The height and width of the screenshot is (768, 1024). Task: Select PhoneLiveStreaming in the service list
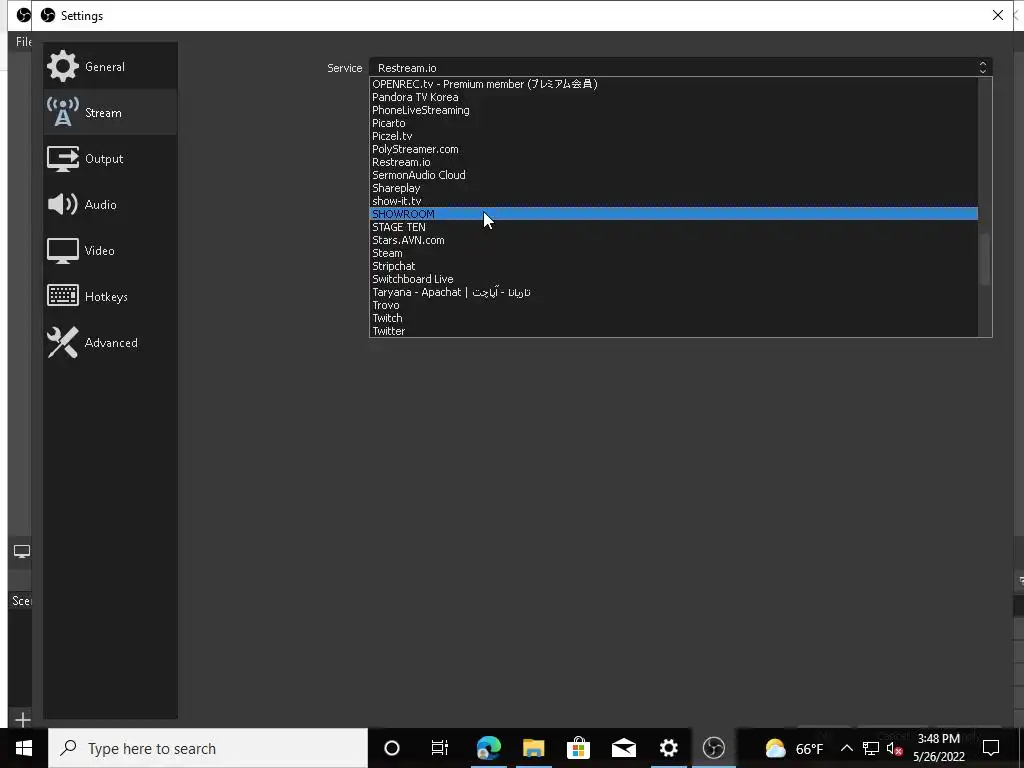673,110
